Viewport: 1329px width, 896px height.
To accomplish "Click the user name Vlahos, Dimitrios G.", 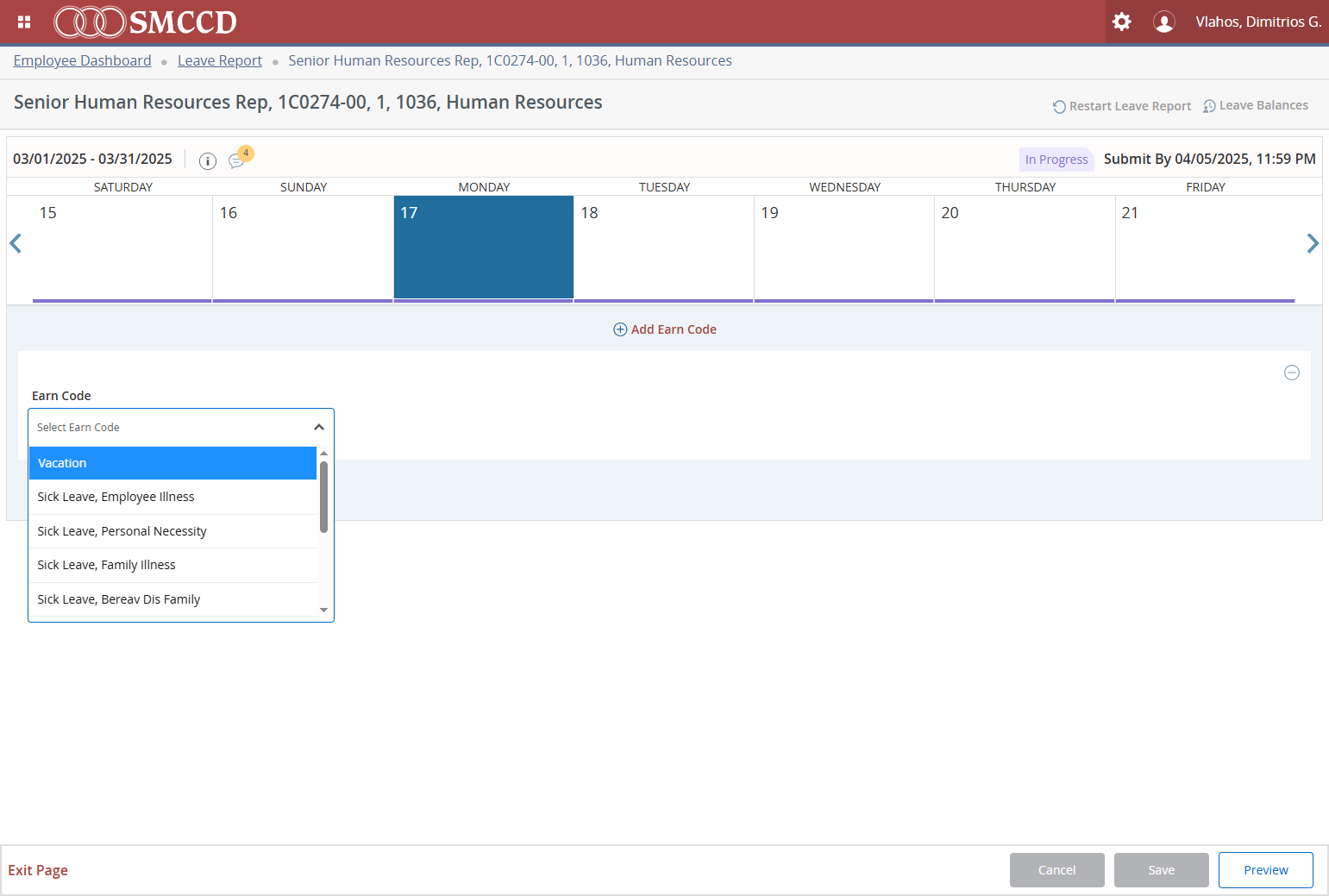I will pos(1258,22).
